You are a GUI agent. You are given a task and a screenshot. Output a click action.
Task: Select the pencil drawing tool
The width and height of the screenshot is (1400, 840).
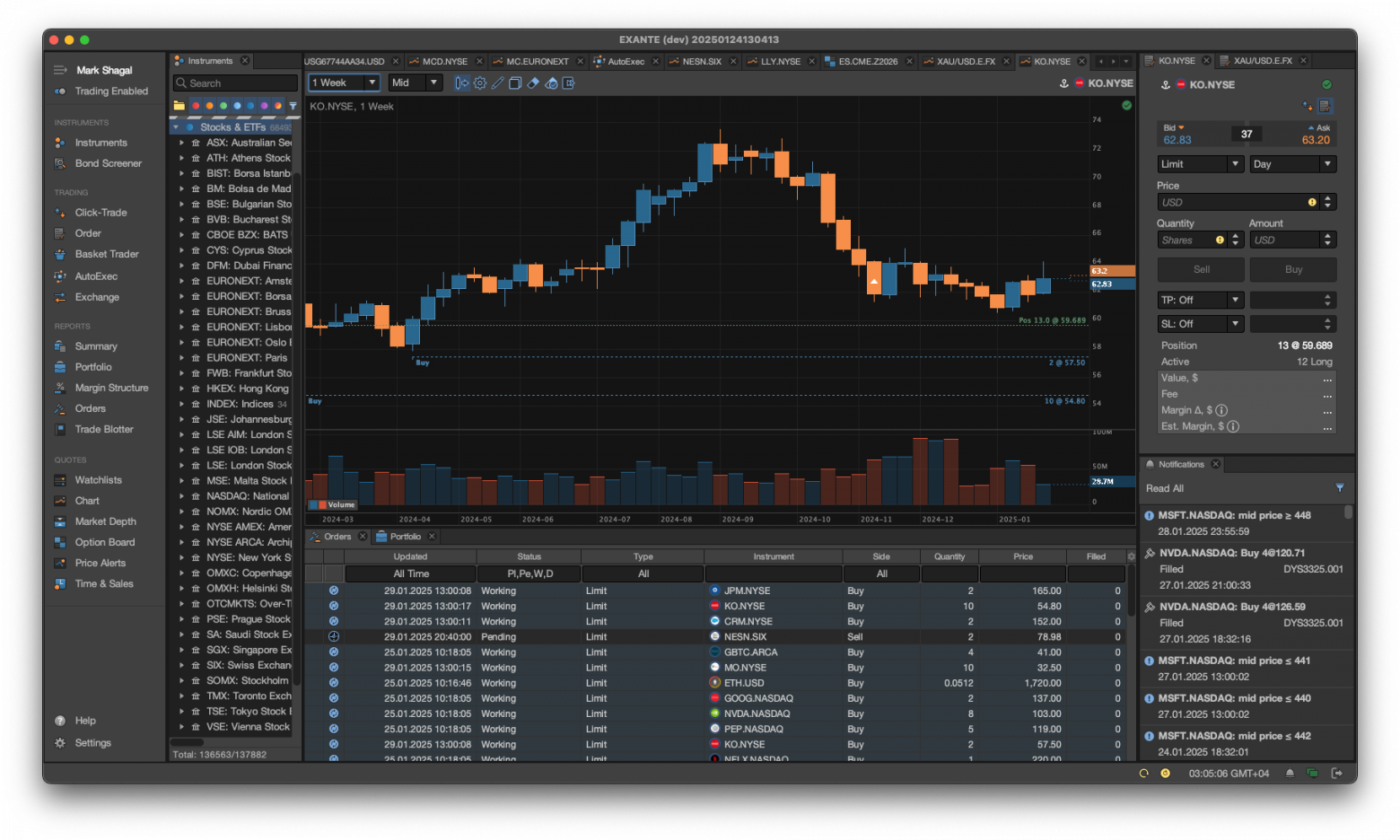point(497,83)
